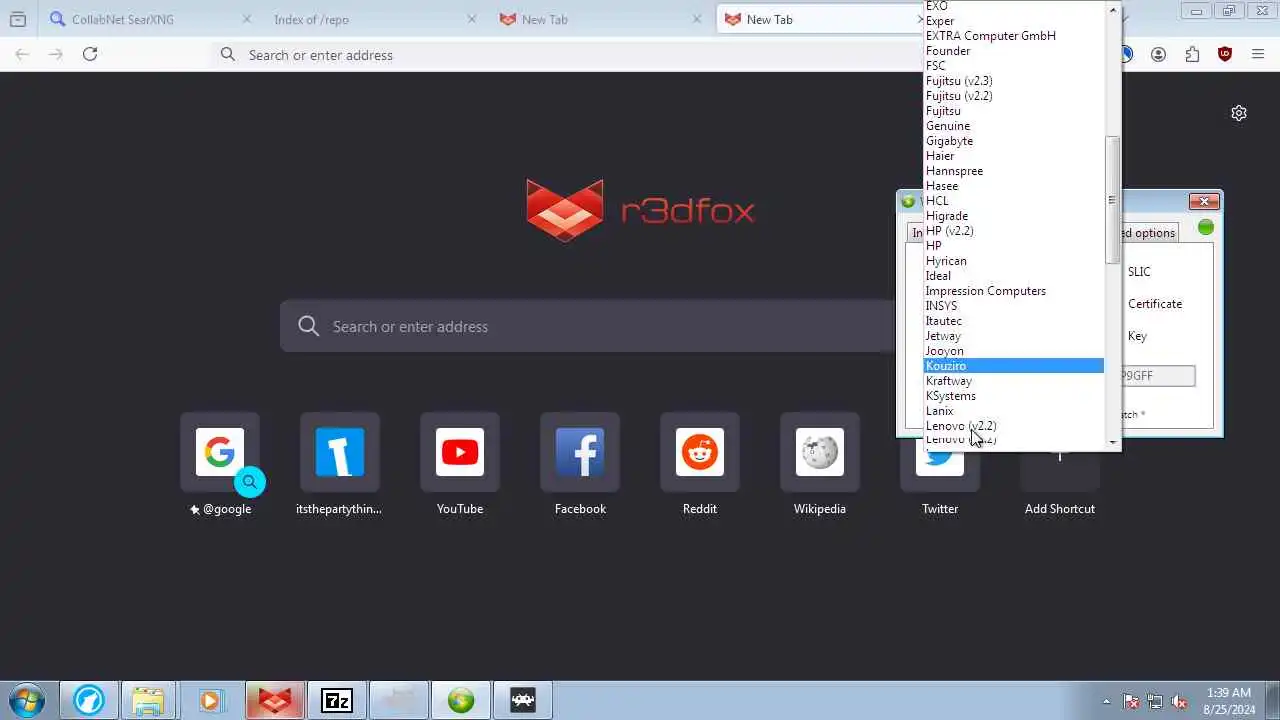Select Fujitsu (v2.3) from the list
The width and height of the screenshot is (1280, 720).
point(1013,81)
